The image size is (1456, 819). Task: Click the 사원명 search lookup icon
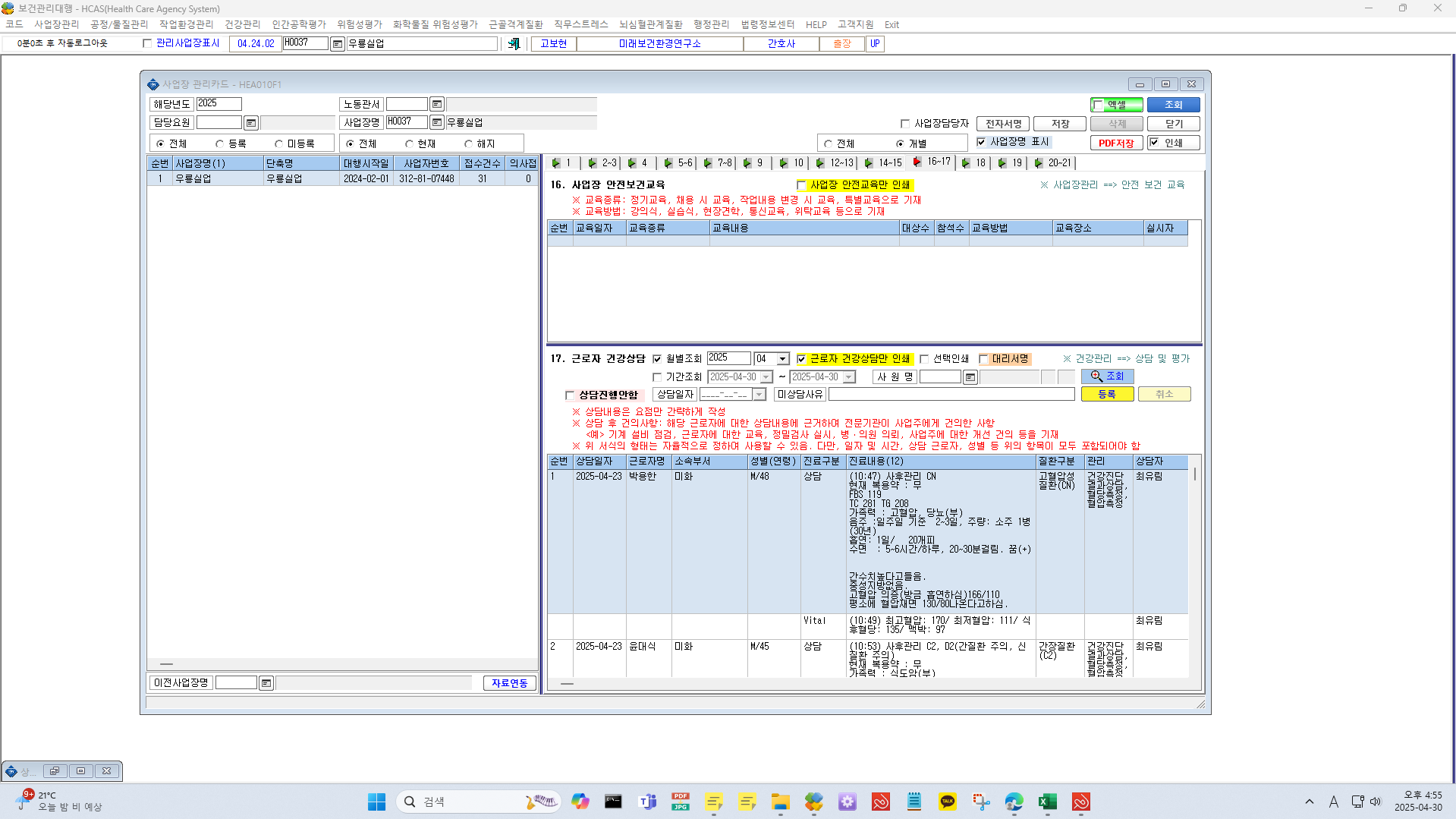(x=970, y=377)
